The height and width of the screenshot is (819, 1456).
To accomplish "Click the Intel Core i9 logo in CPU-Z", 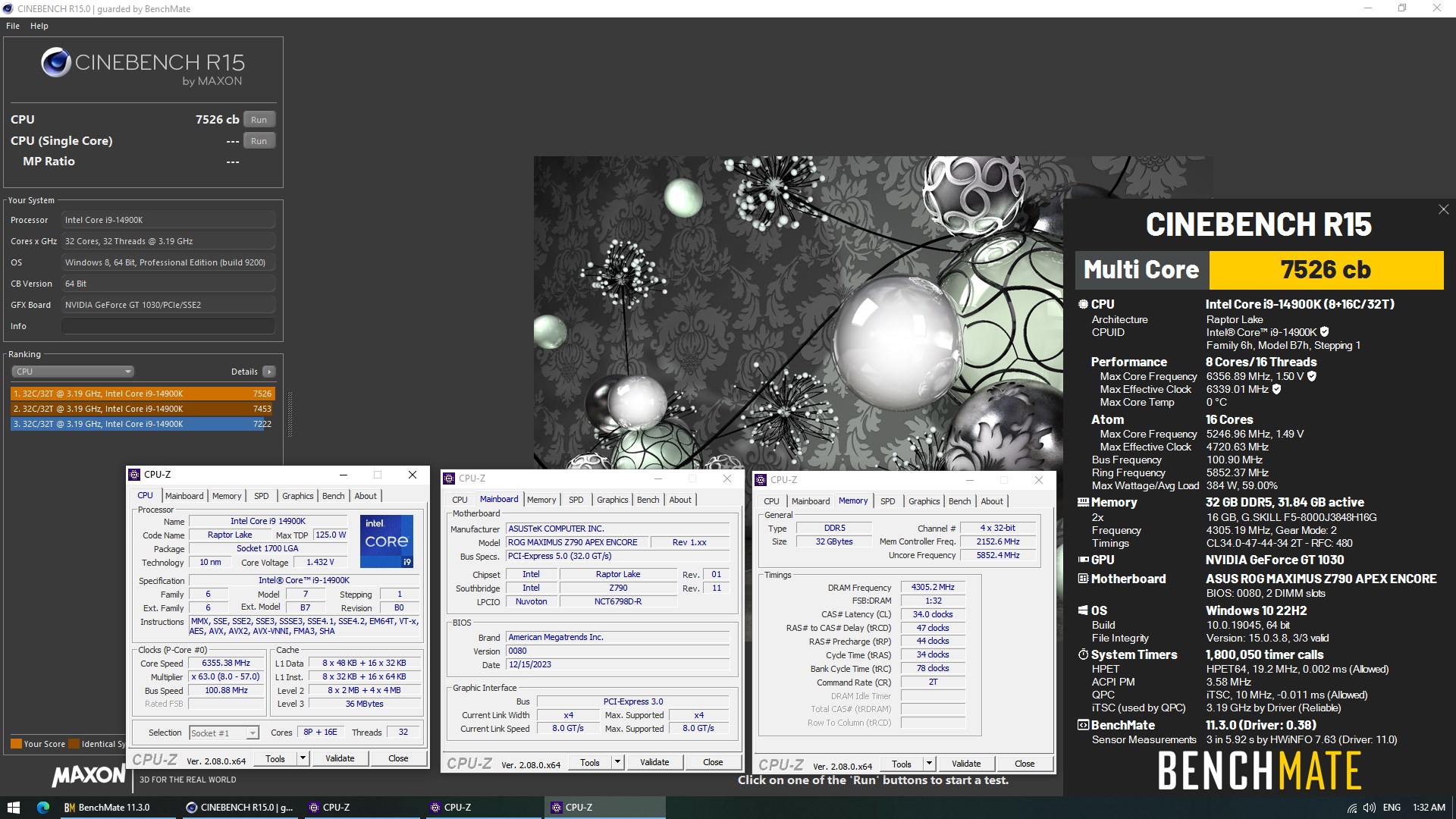I will click(386, 541).
